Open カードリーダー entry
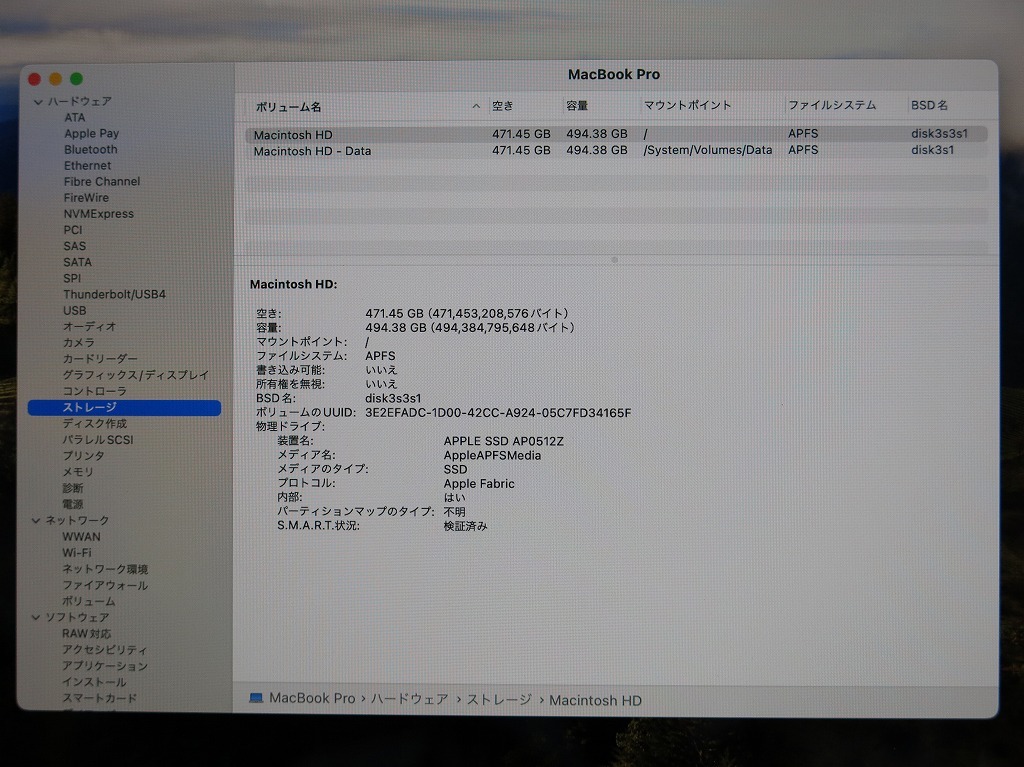Image resolution: width=1024 pixels, height=767 pixels. (100, 359)
